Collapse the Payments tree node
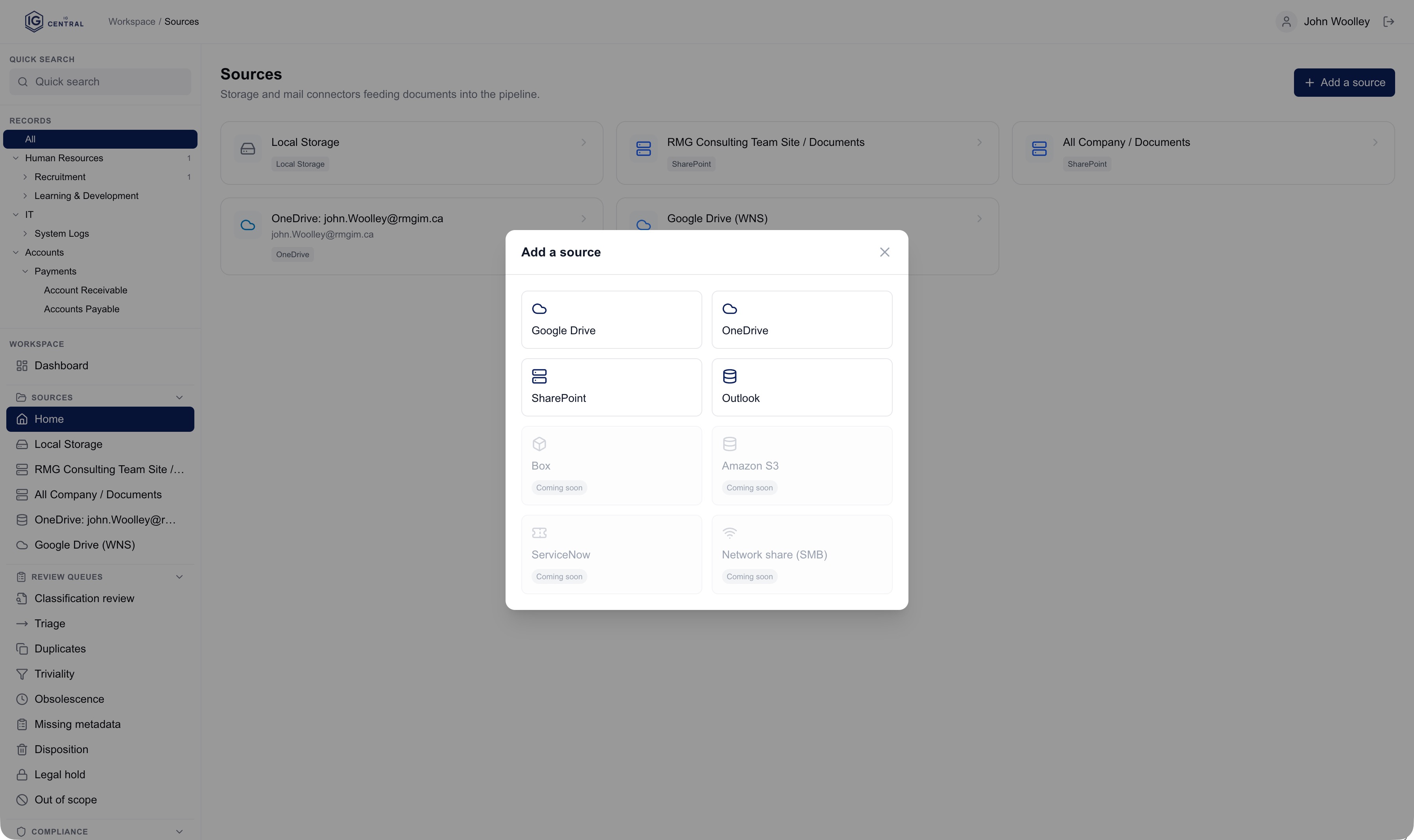 point(25,271)
